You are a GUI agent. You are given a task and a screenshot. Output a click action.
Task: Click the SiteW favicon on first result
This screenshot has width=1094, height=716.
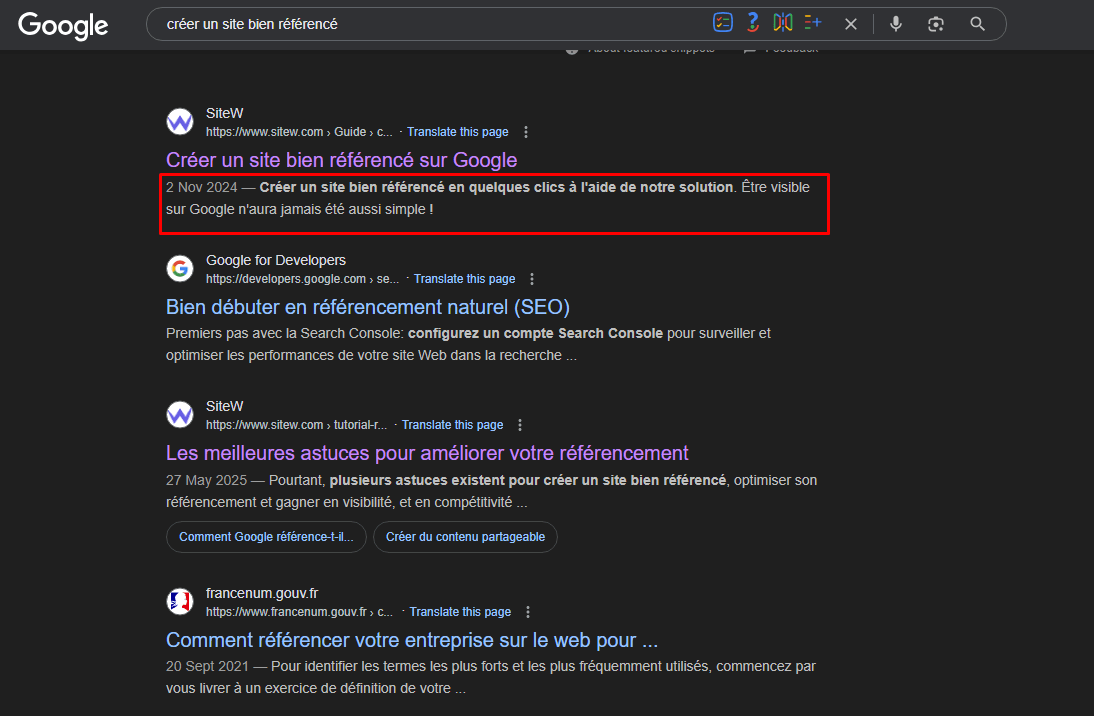click(180, 121)
